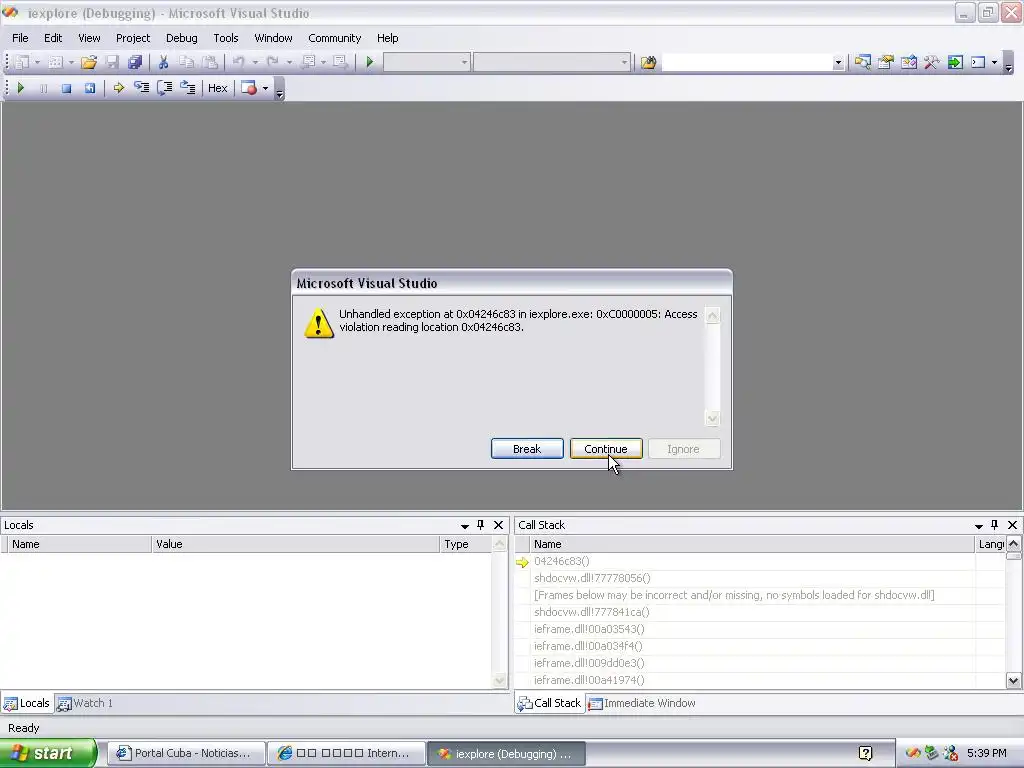Open the Object Browser toolbar icon

pyautogui.click(x=908, y=62)
